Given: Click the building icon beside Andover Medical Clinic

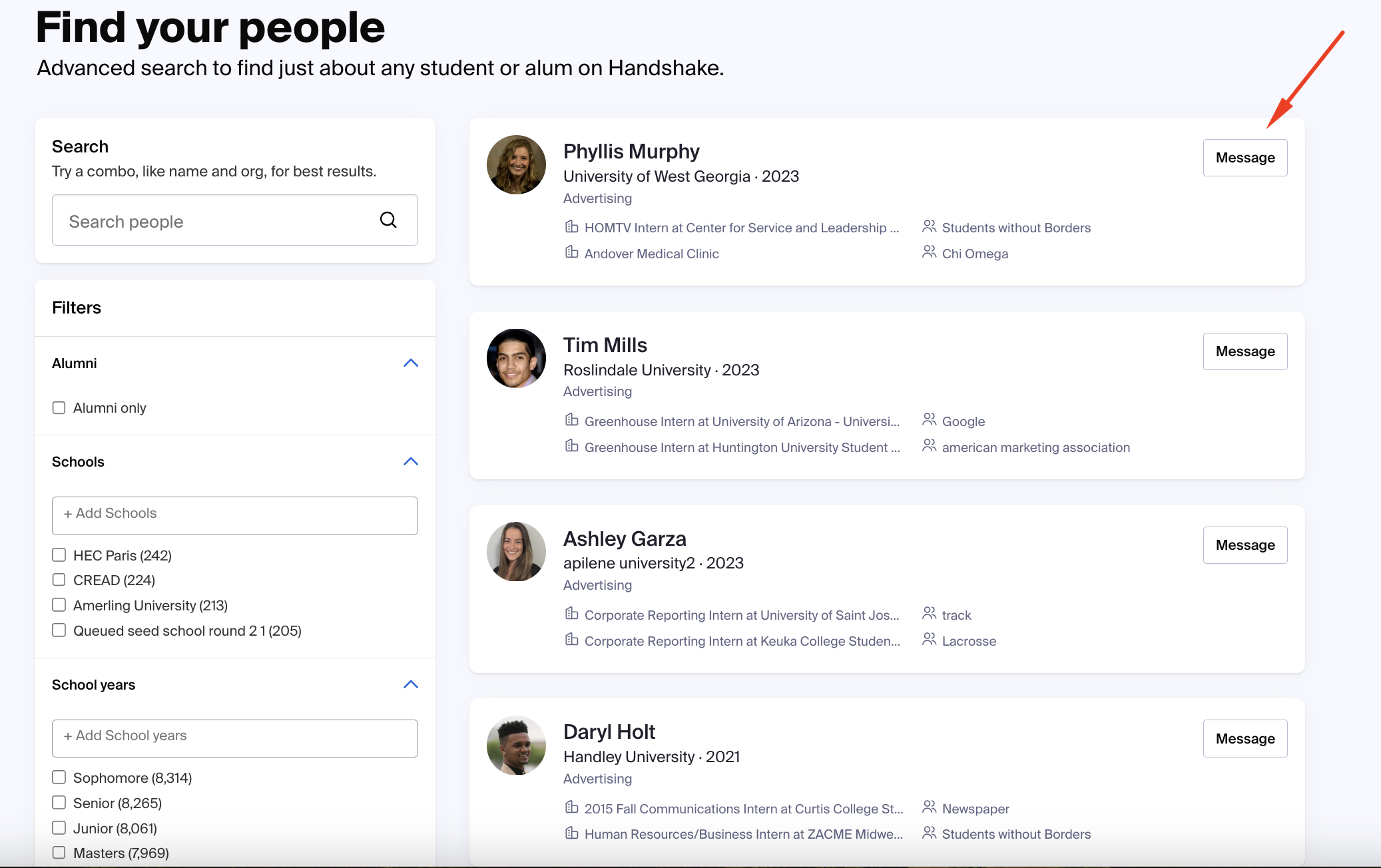Looking at the screenshot, I should [x=572, y=252].
